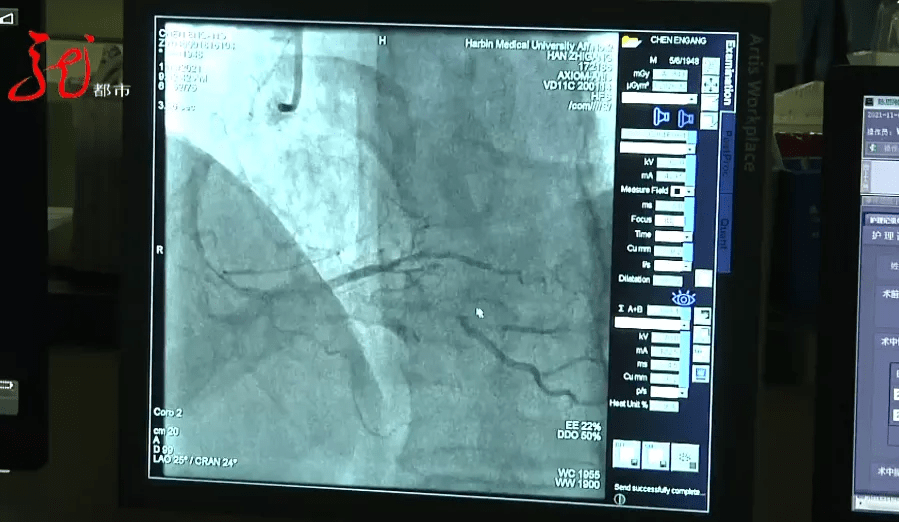Screen dimensions: 899x522
Task: Click the 'Coro 2' label on image
Action: (x=167, y=412)
